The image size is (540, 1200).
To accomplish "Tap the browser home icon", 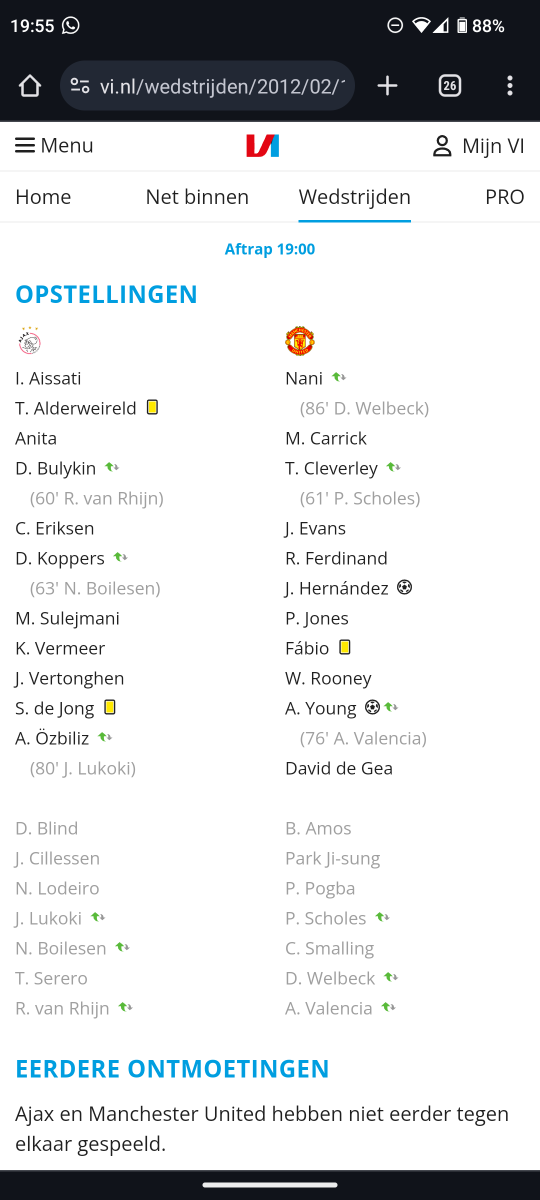I will (30, 86).
